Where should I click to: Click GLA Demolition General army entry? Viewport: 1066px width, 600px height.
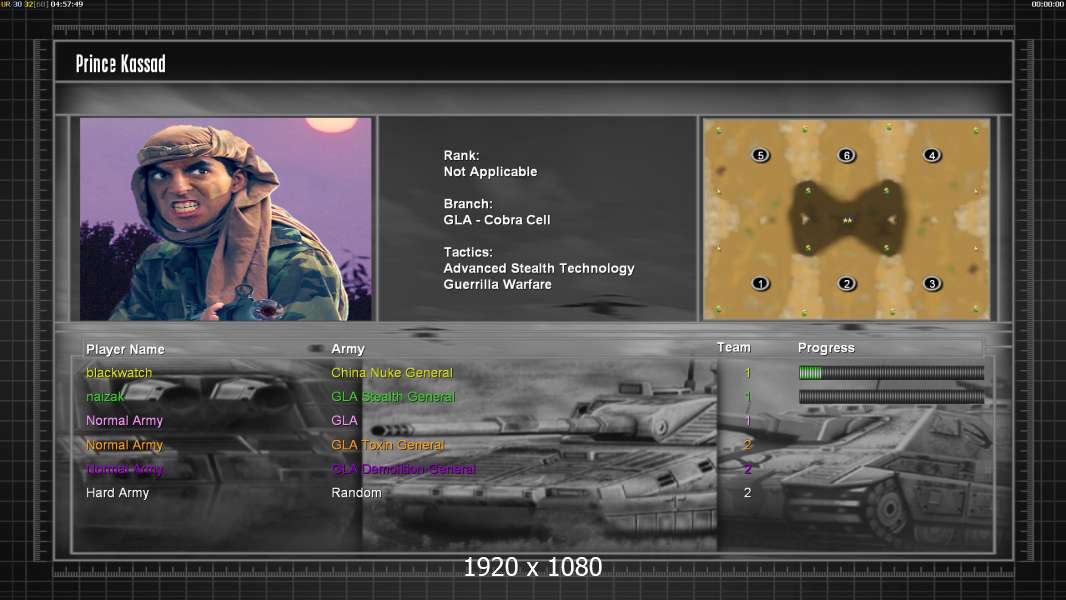click(x=403, y=469)
